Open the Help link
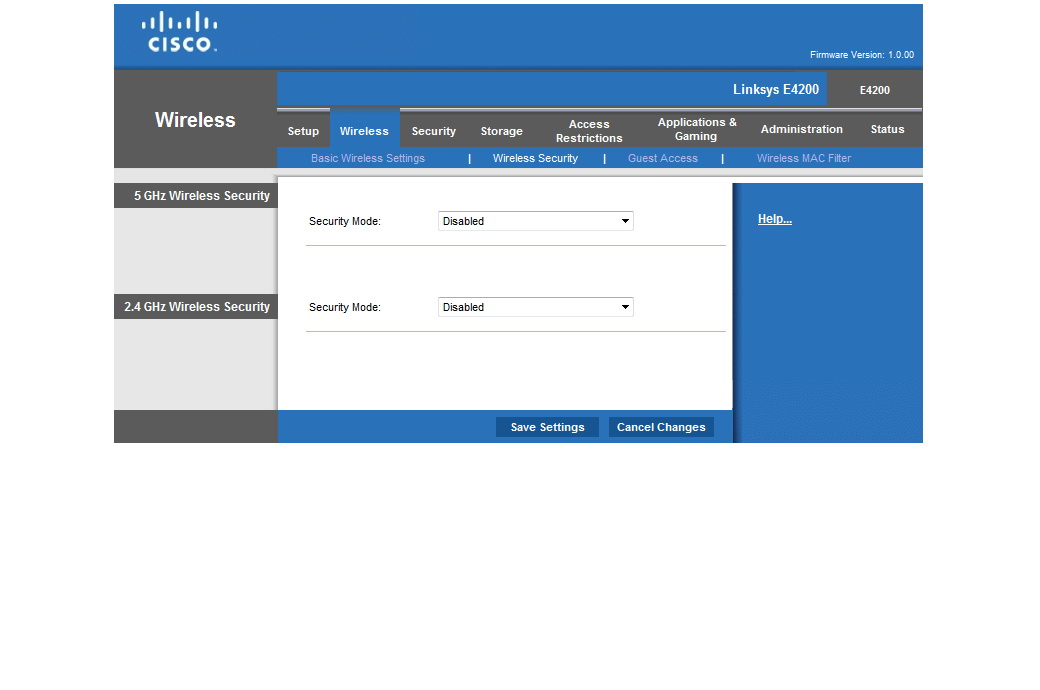Screen dimensions: 1040x690 pos(774,219)
